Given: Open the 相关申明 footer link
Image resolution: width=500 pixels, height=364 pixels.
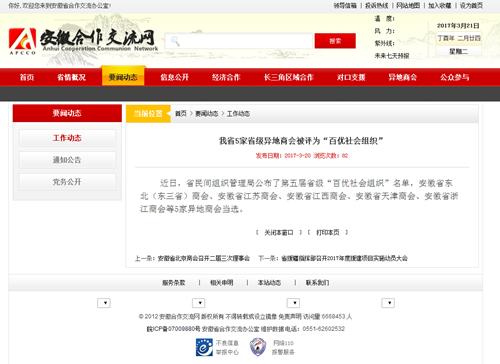Looking at the screenshot, I should click(x=222, y=283).
